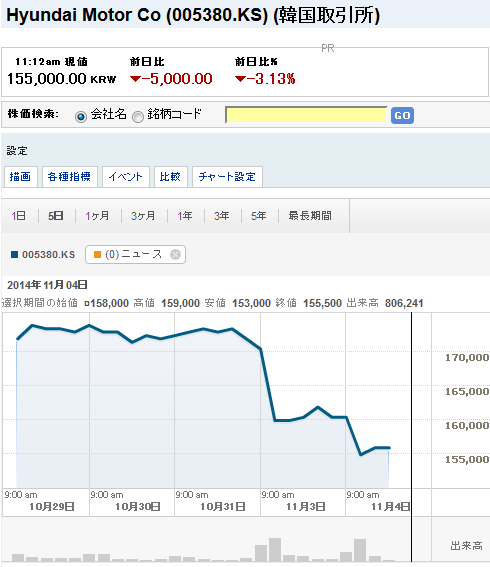Click the PR label above quote box
Viewport: 490px width, 567px height.
click(x=328, y=48)
